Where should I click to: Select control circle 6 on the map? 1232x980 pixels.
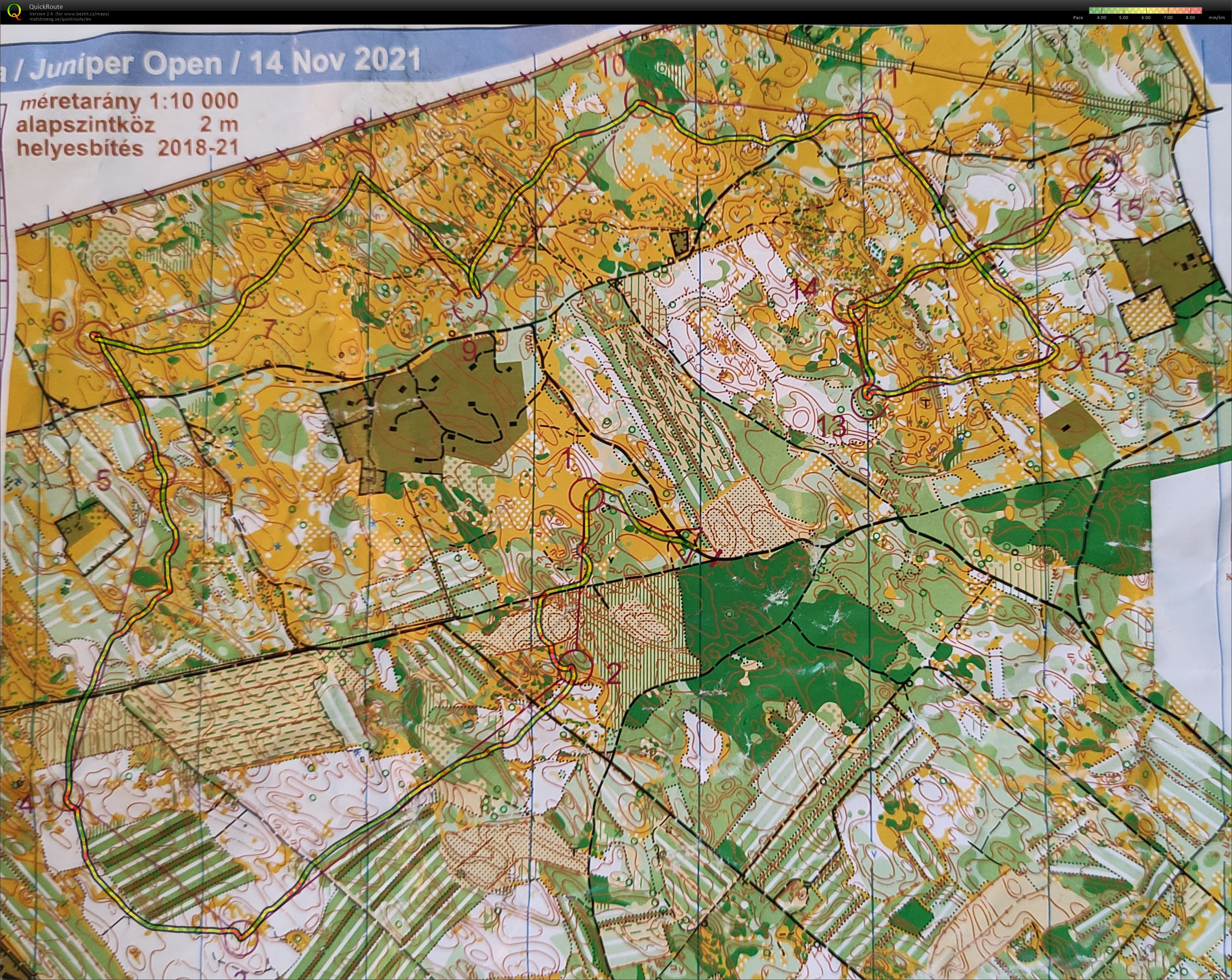[94, 337]
